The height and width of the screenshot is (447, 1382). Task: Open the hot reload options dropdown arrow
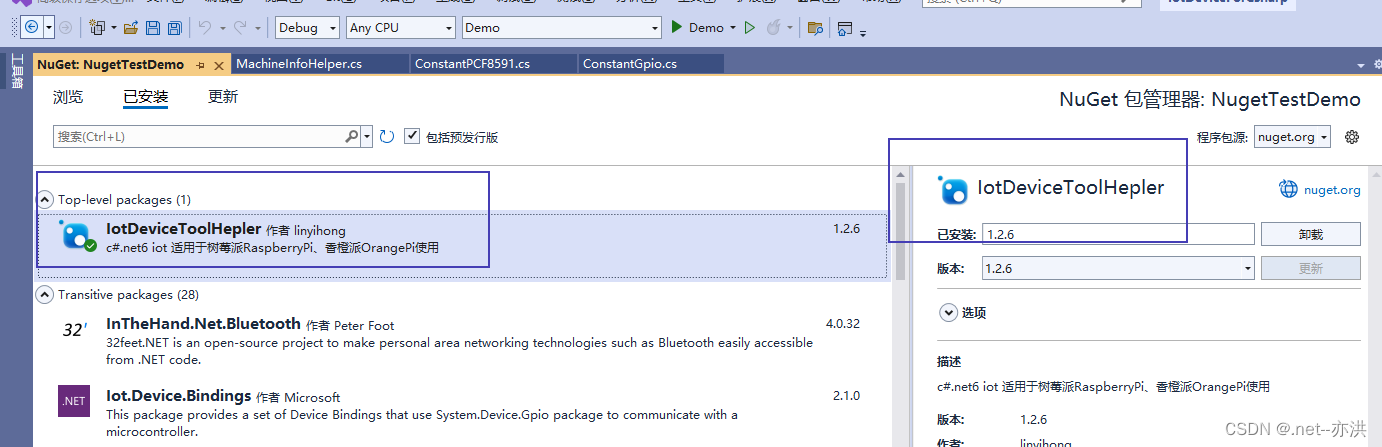[790, 28]
